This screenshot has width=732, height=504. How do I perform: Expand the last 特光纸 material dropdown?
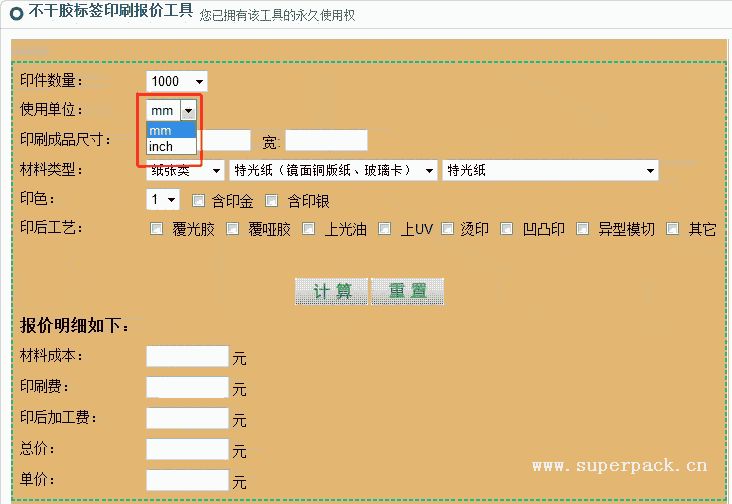click(x=550, y=170)
